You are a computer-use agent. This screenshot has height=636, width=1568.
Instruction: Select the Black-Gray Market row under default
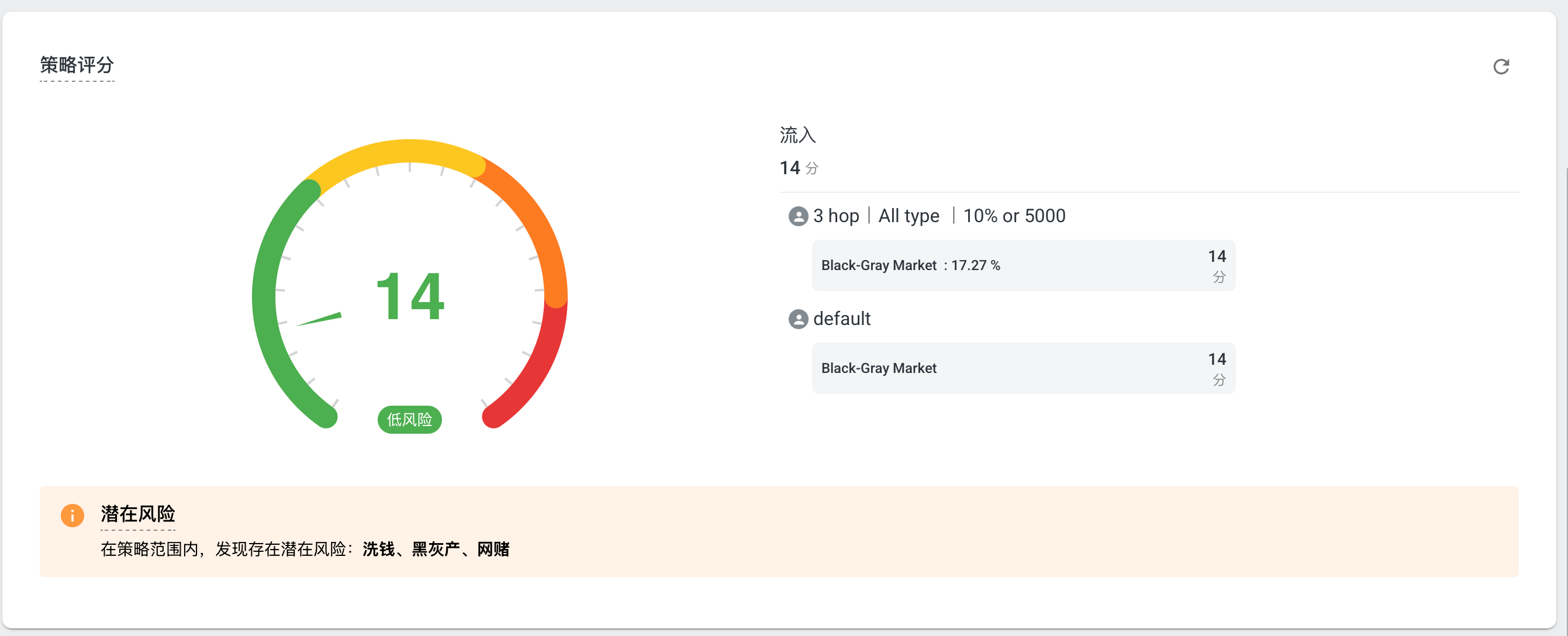pos(1023,368)
